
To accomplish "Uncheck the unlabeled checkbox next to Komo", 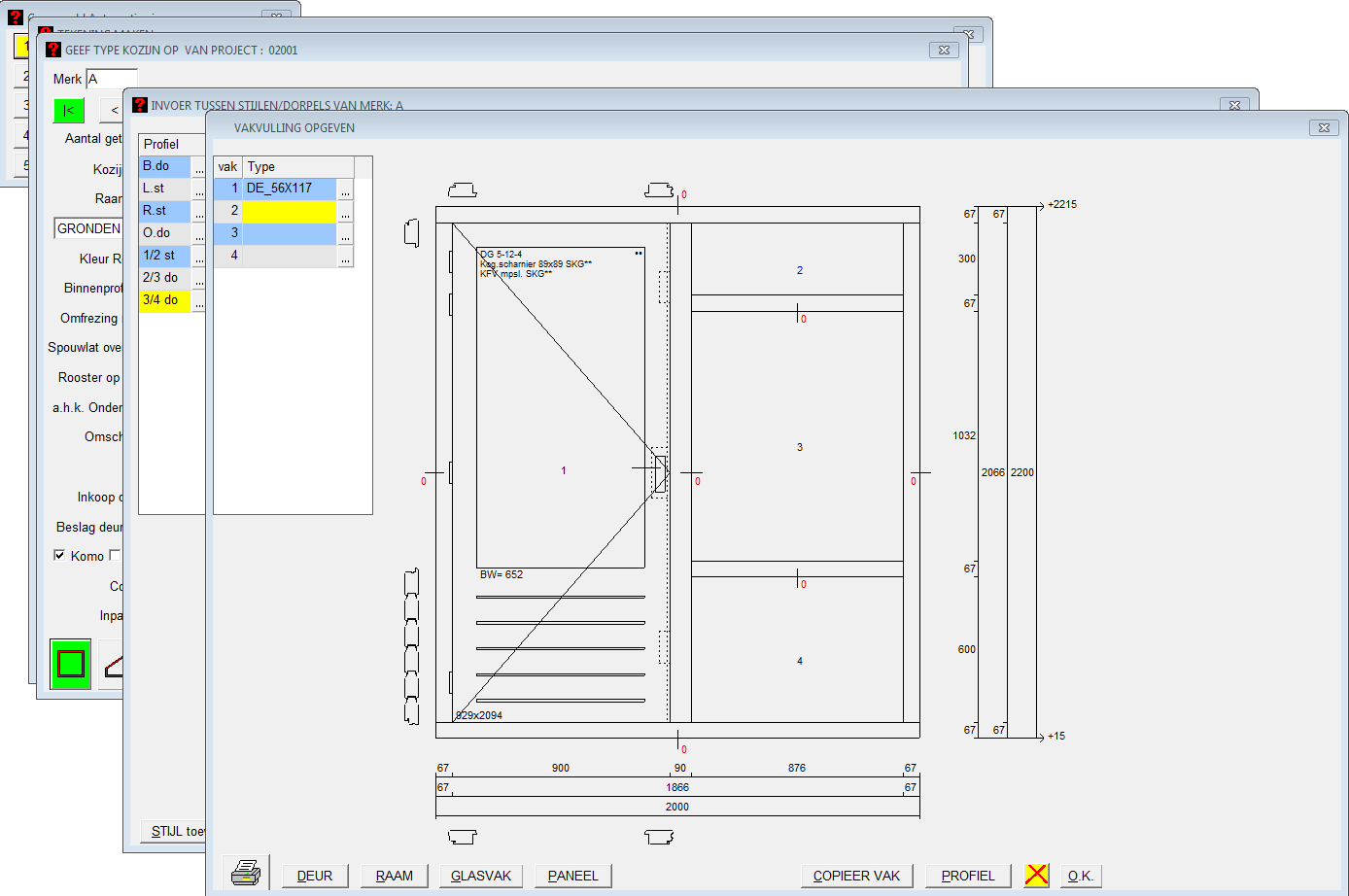I will [115, 555].
